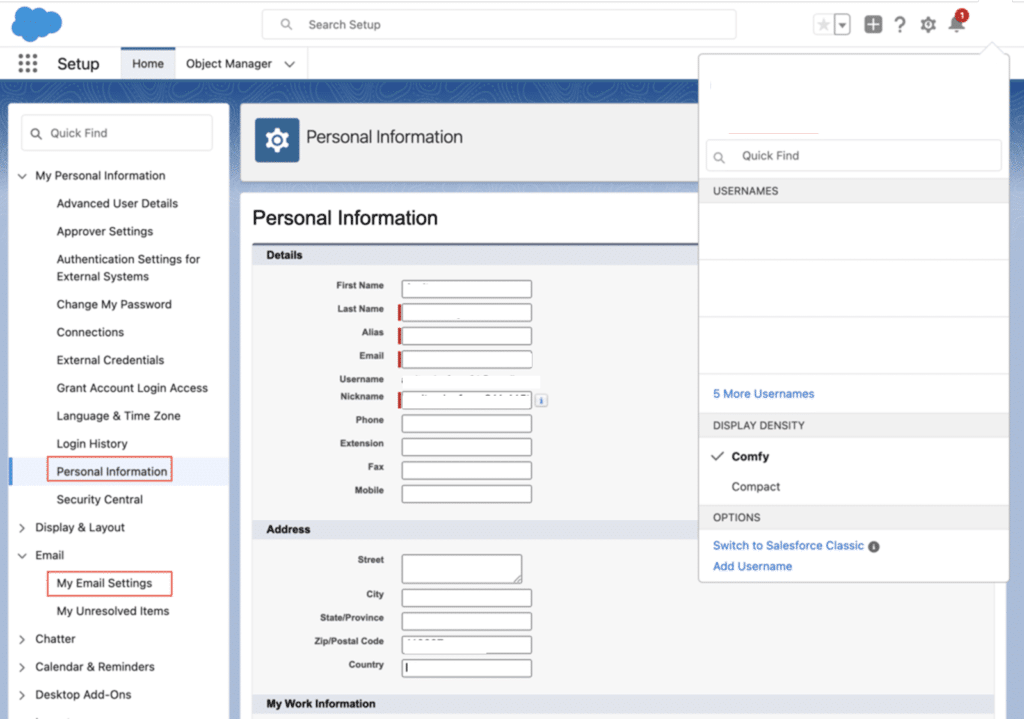
Task: Click the 5 More Usernames link
Action: tap(763, 394)
